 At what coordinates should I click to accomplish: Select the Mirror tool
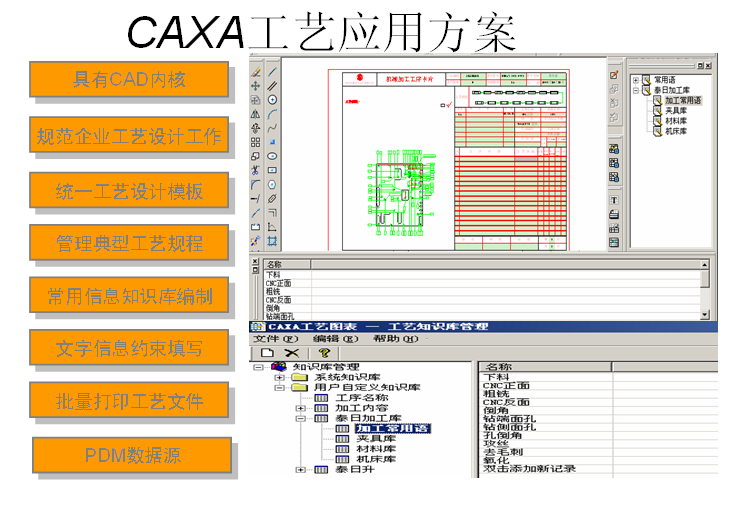pos(256,114)
